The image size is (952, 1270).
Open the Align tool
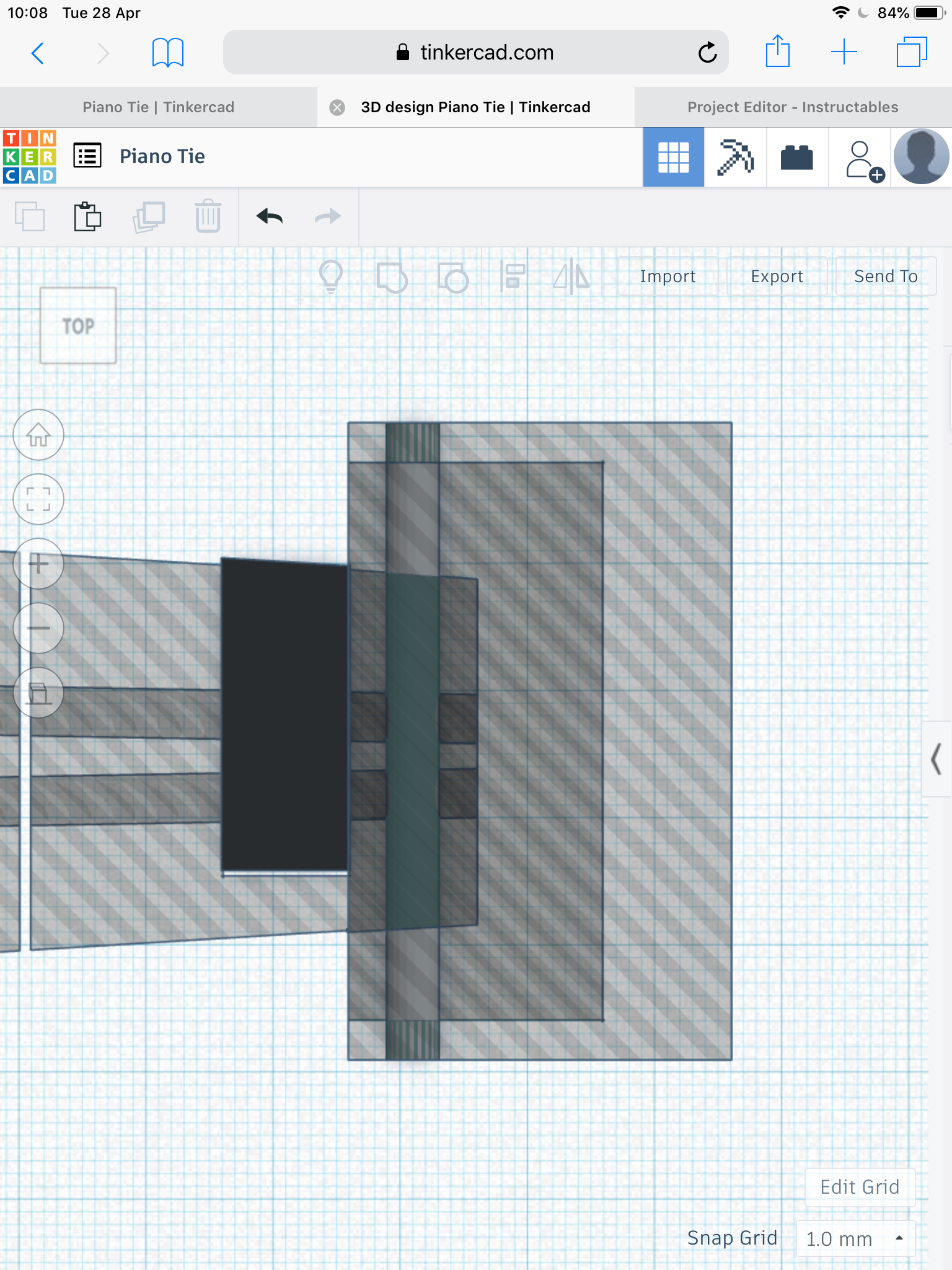[x=513, y=277]
